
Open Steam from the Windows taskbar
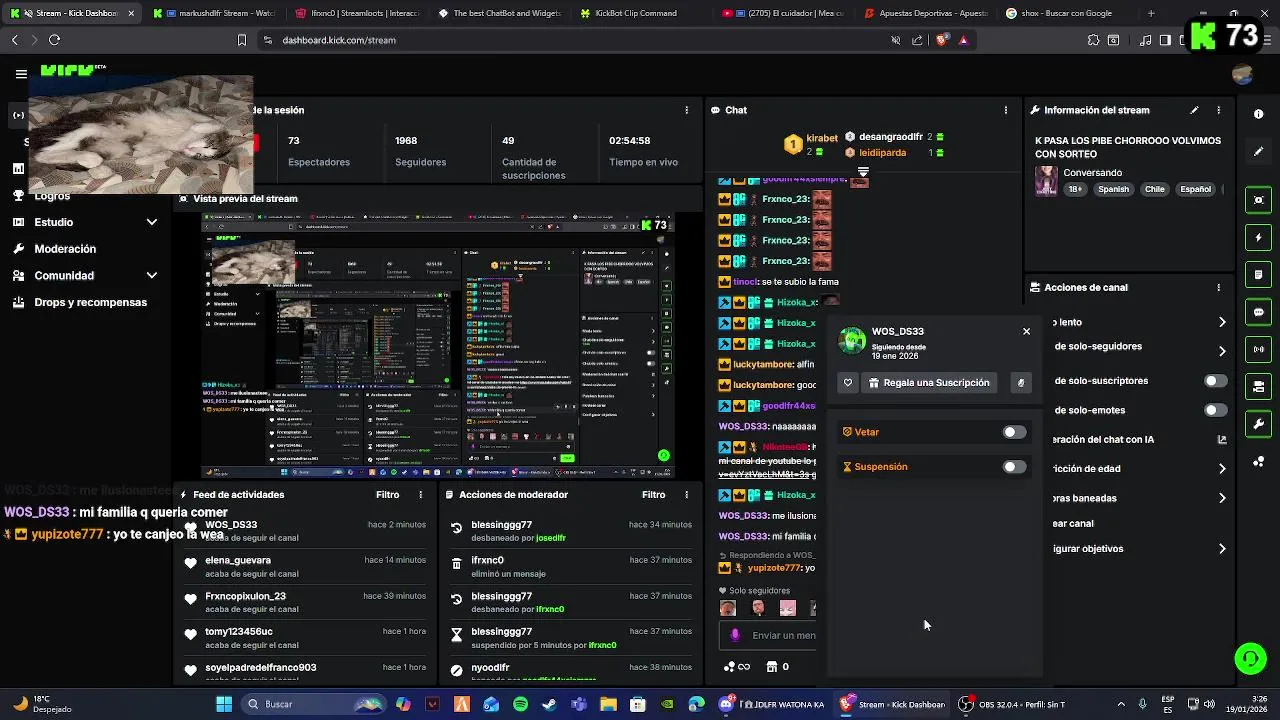point(549,704)
